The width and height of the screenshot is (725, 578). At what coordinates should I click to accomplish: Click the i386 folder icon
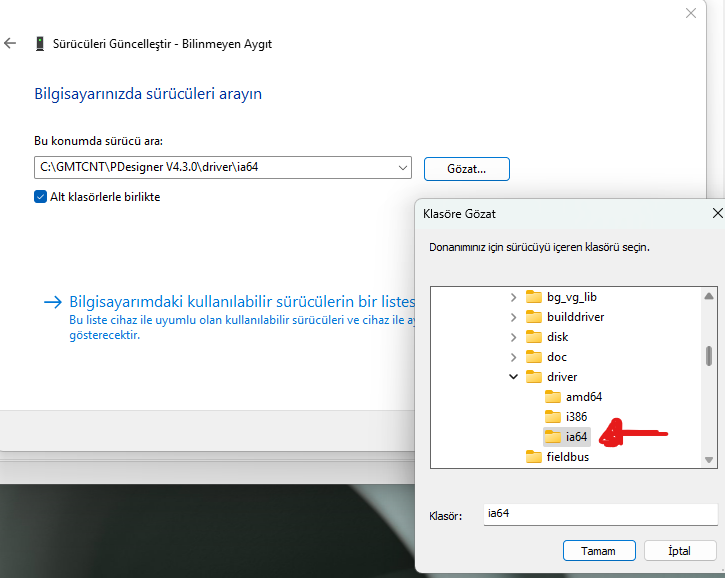click(x=553, y=416)
